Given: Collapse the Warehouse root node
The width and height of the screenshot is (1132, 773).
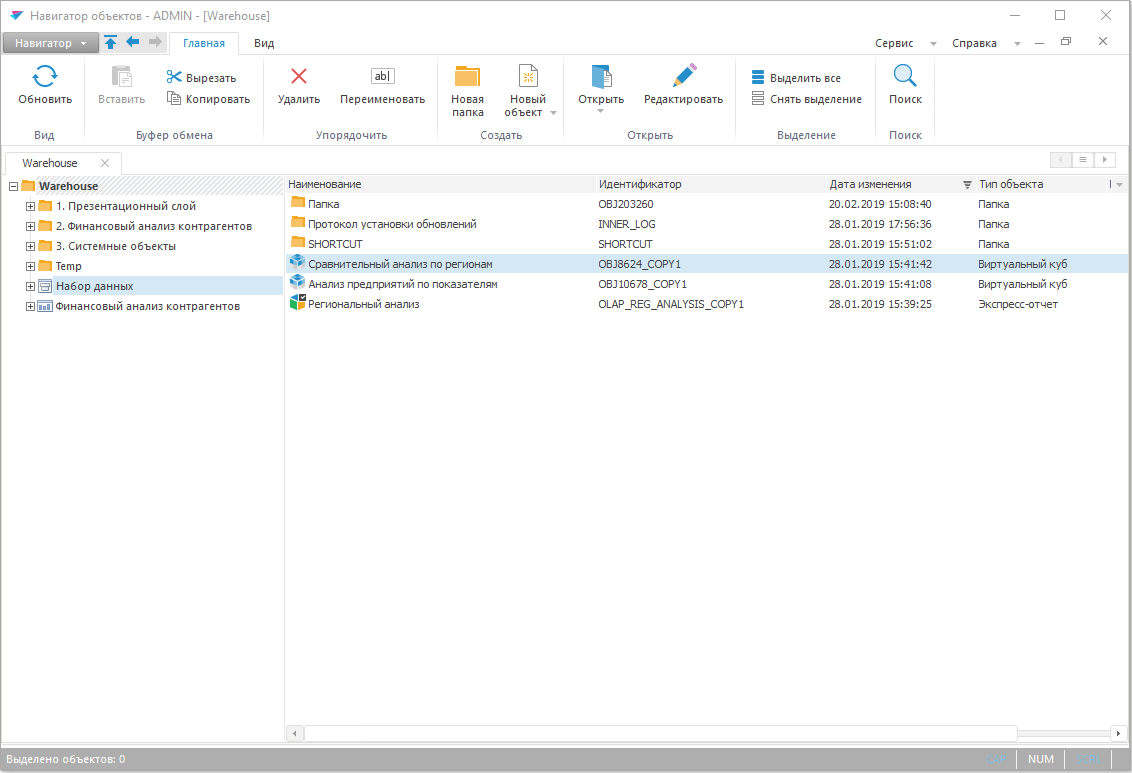Looking at the screenshot, I should [x=13, y=186].
